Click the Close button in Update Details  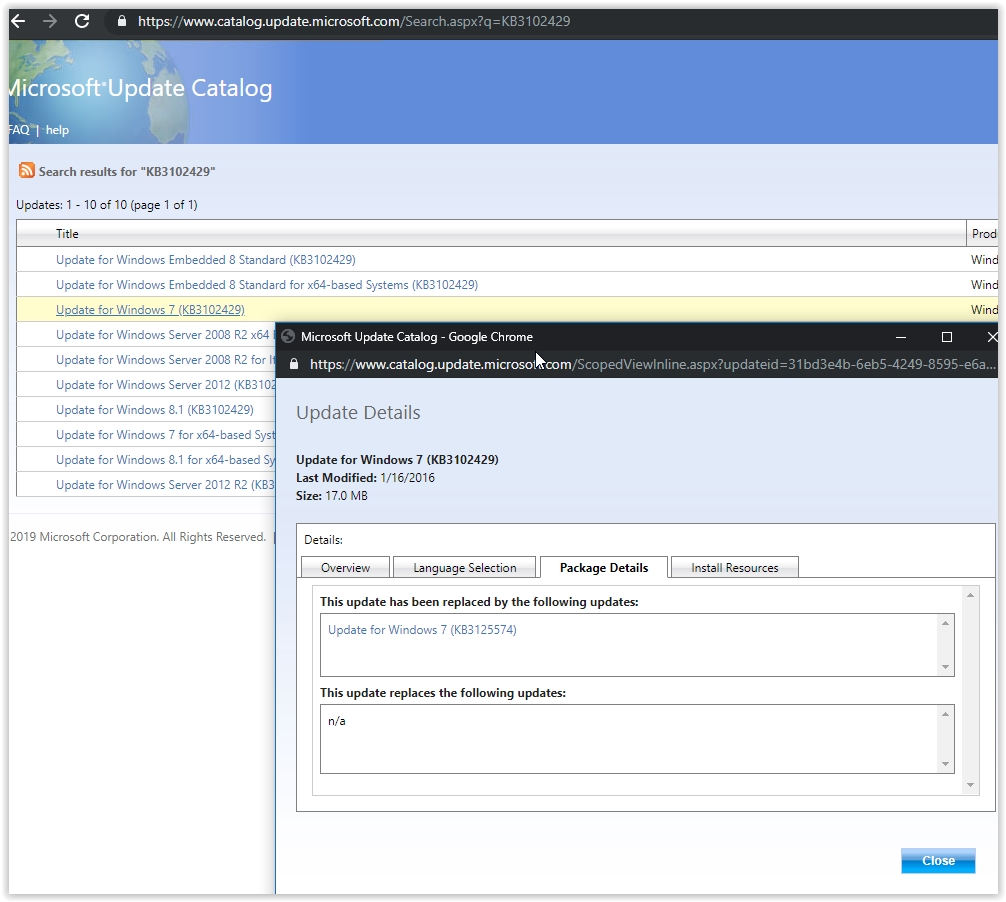pos(938,861)
